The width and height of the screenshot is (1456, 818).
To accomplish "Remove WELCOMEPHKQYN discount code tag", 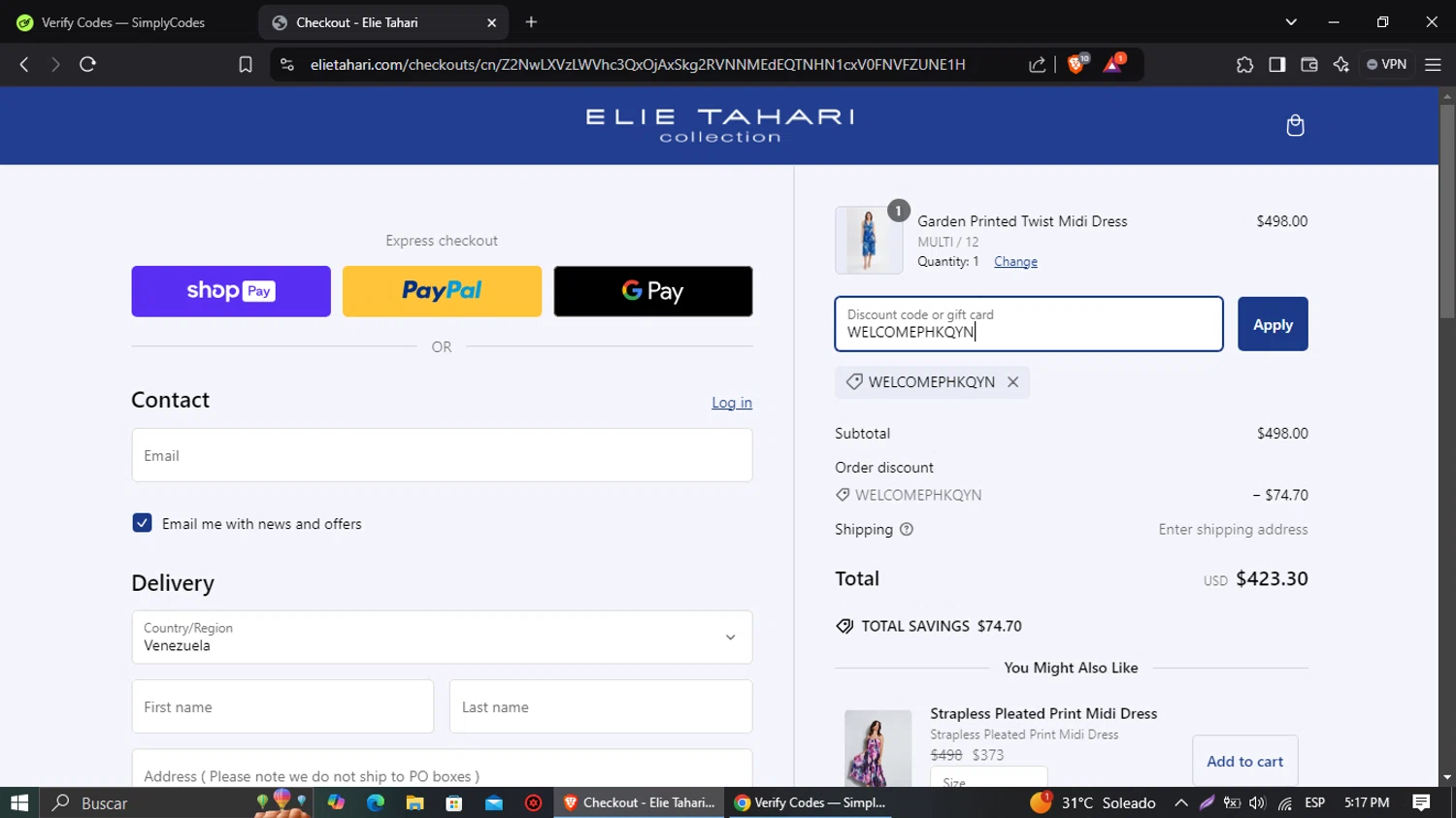I will 1012,382.
